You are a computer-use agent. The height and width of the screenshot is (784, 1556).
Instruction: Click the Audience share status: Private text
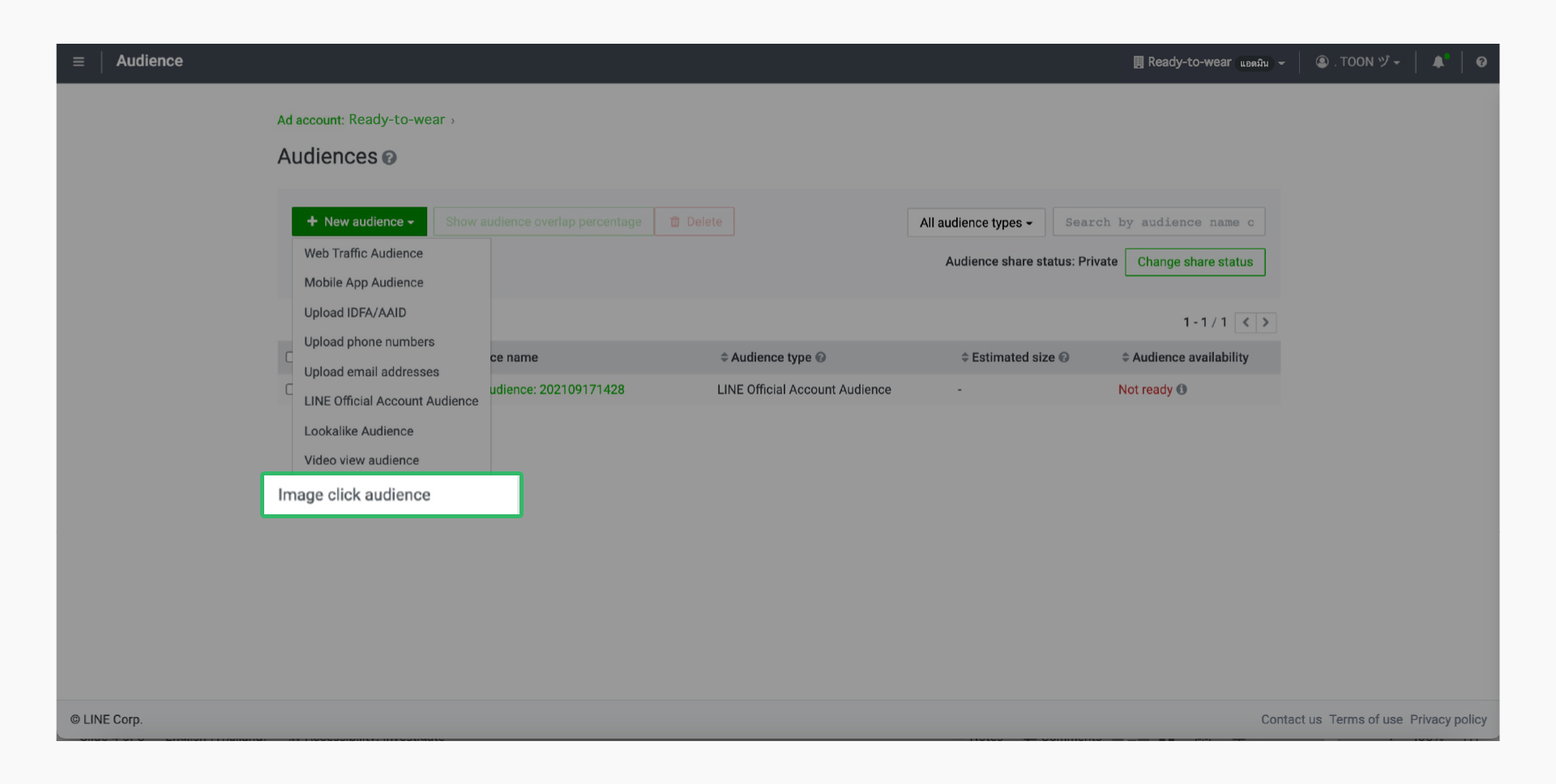click(x=1031, y=262)
